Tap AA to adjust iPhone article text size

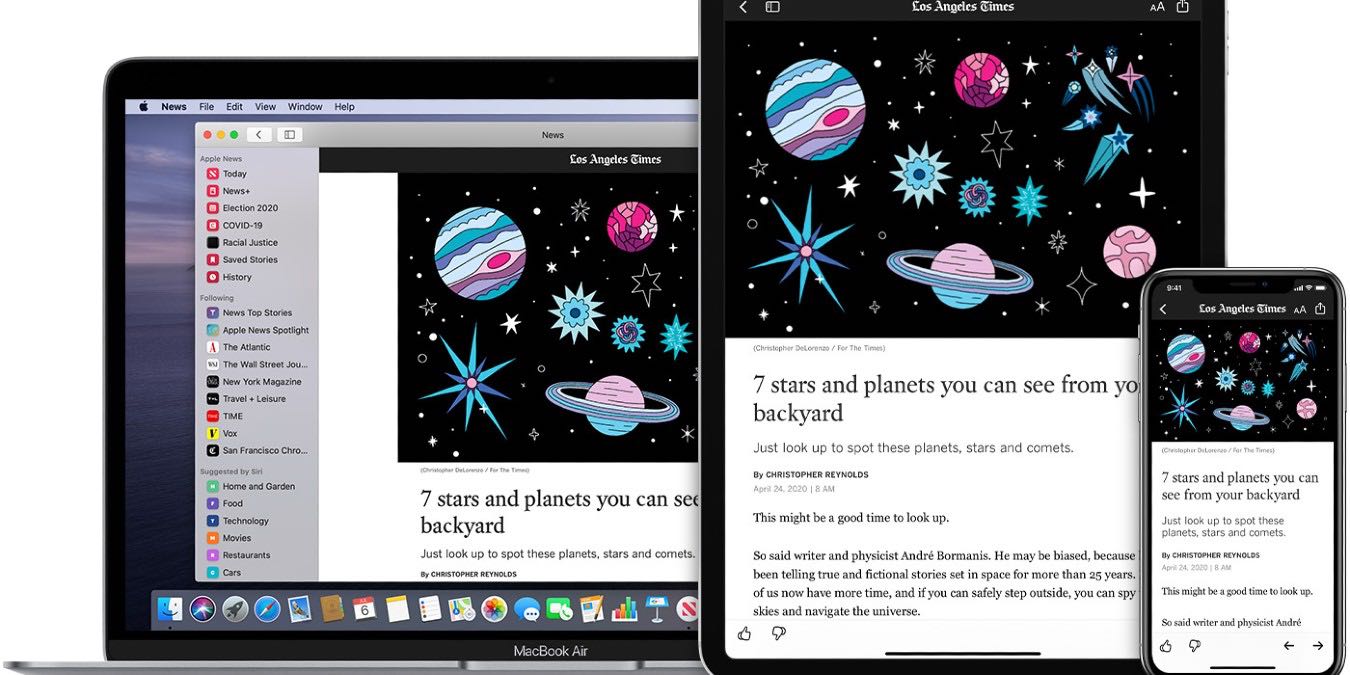[x=1300, y=309]
